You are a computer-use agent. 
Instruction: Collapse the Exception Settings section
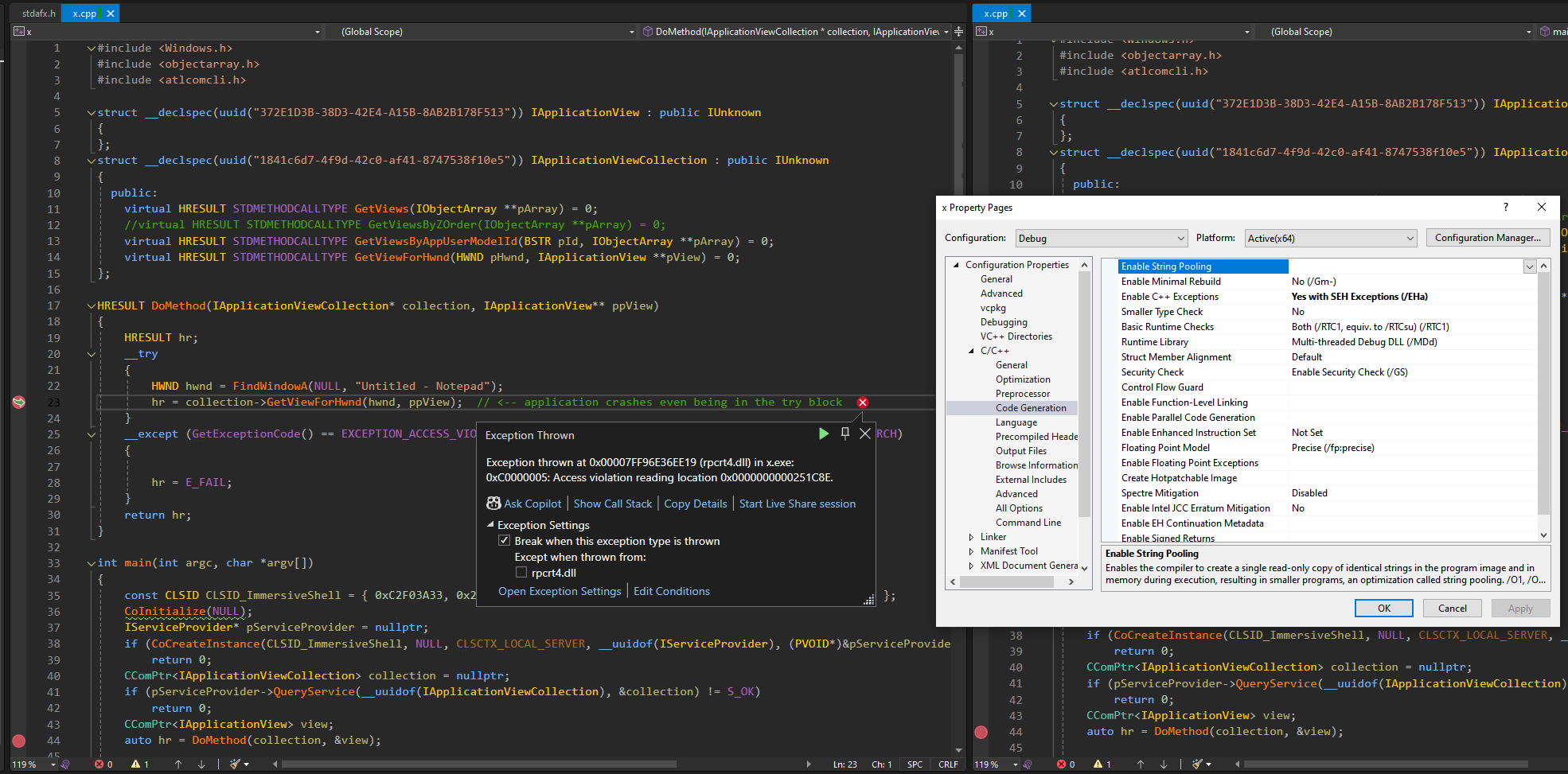coord(490,525)
